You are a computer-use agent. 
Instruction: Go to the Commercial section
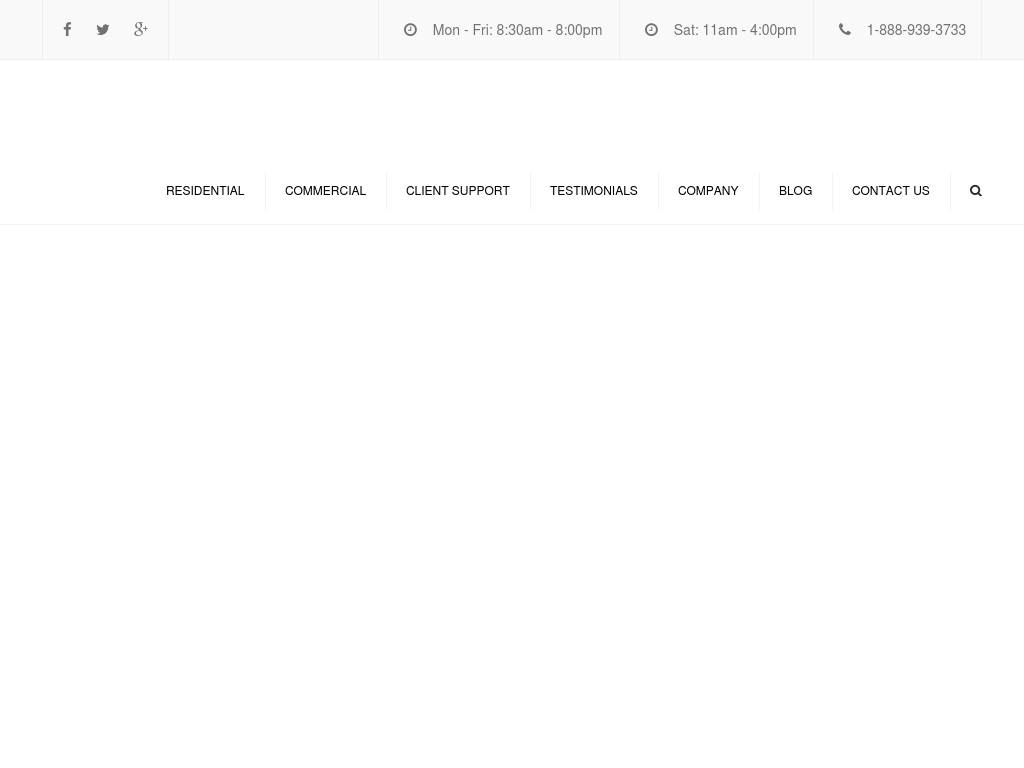[x=325, y=191]
